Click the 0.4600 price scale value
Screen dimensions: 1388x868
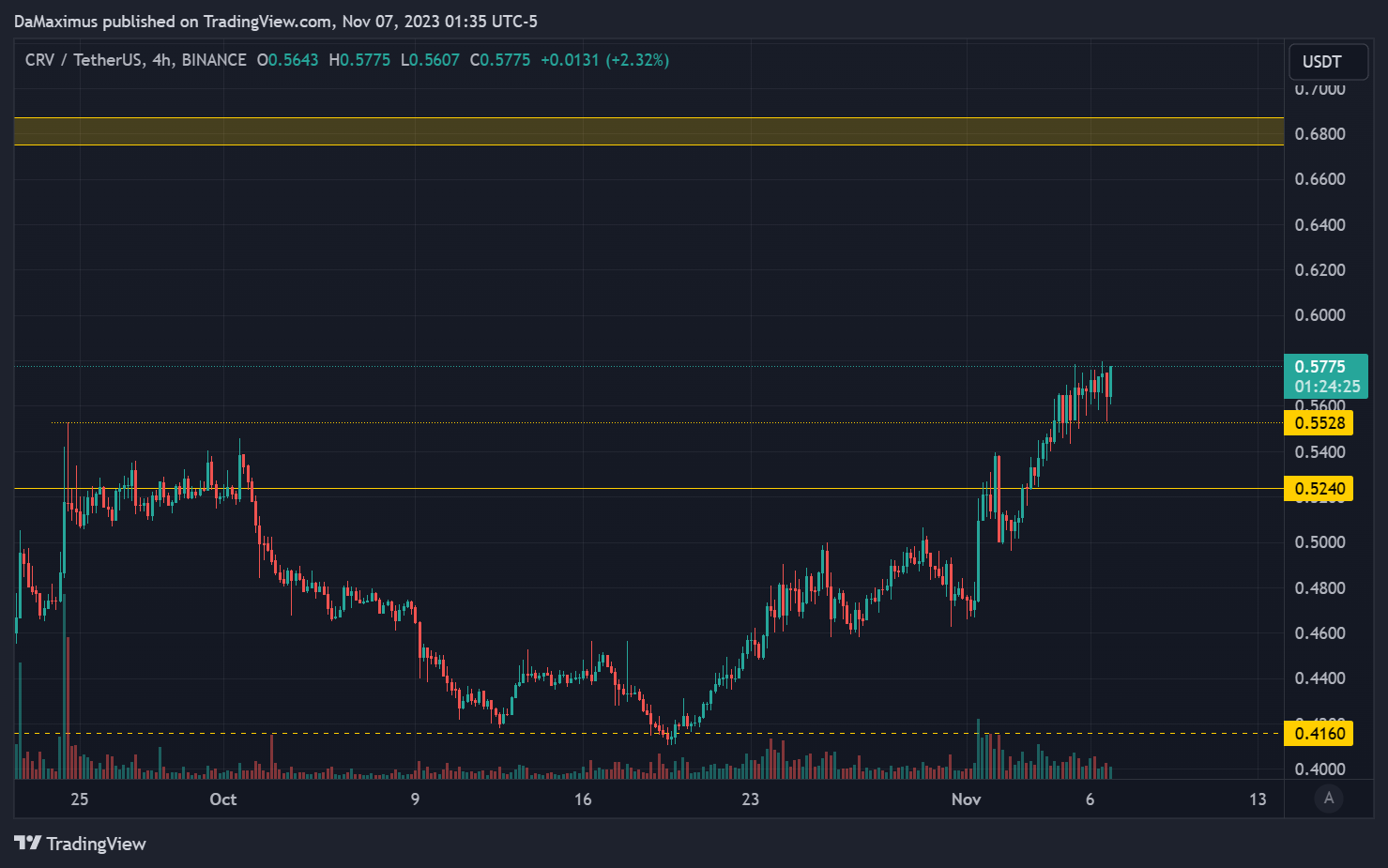click(x=1319, y=633)
